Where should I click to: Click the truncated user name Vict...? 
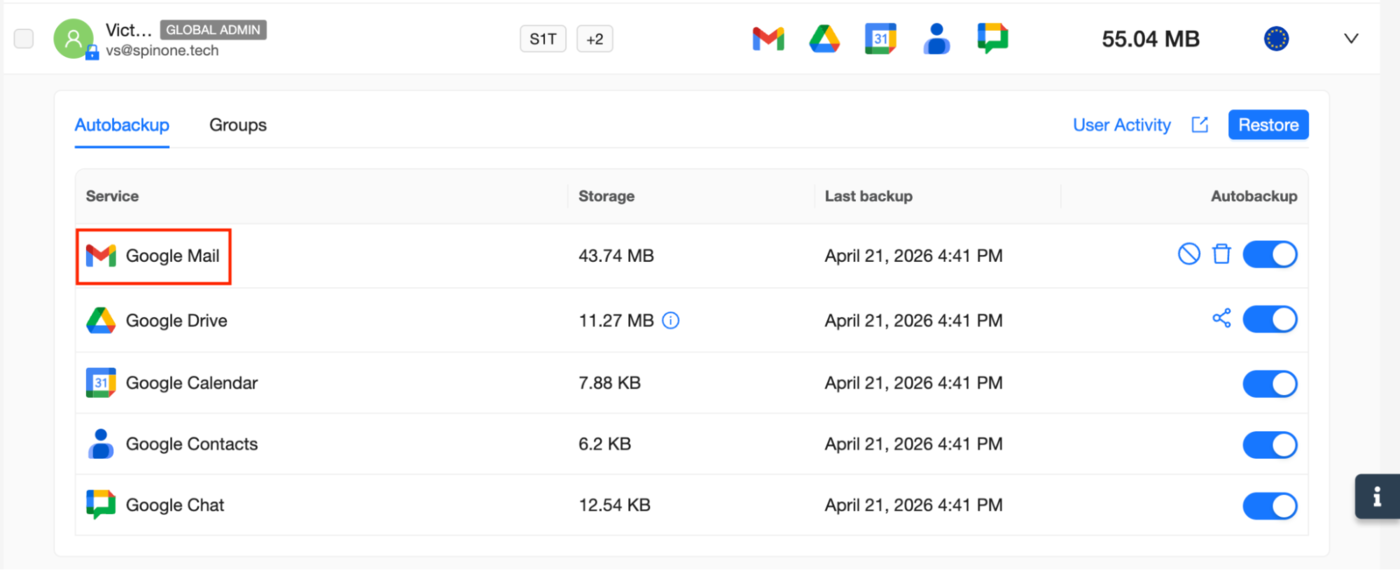click(x=129, y=30)
